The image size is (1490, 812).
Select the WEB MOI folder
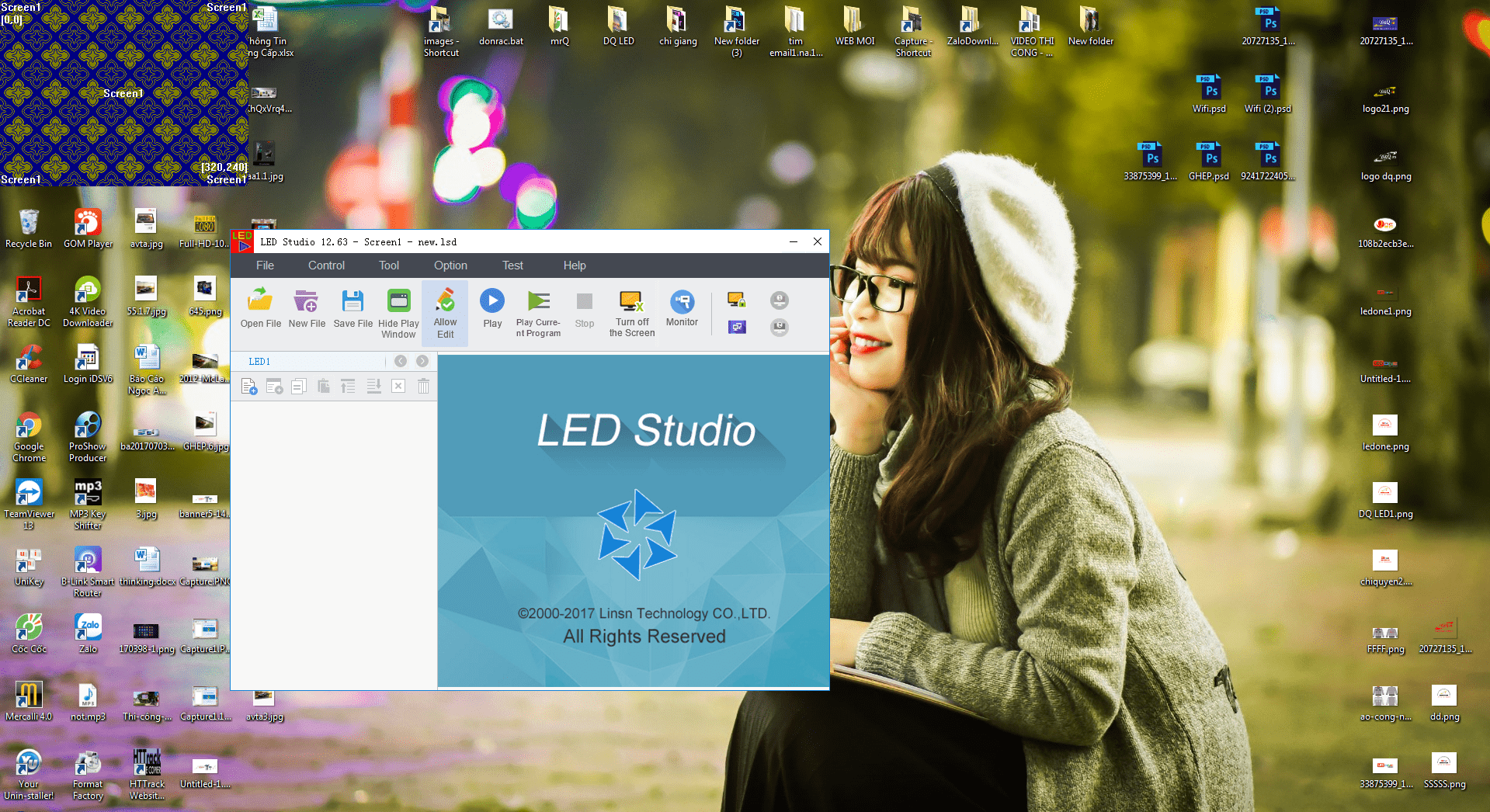[x=854, y=26]
